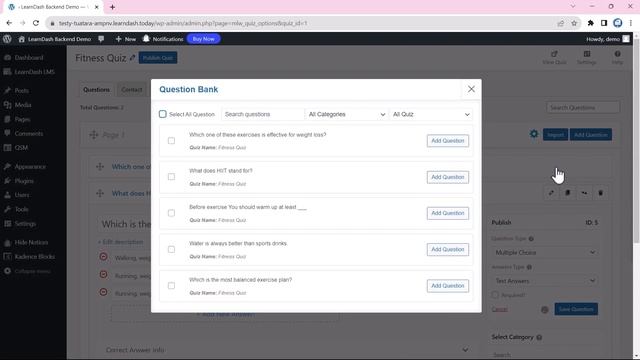Edit the Fitness Quiz name pencil icon
This screenshot has width=640, height=360.
pos(132,58)
